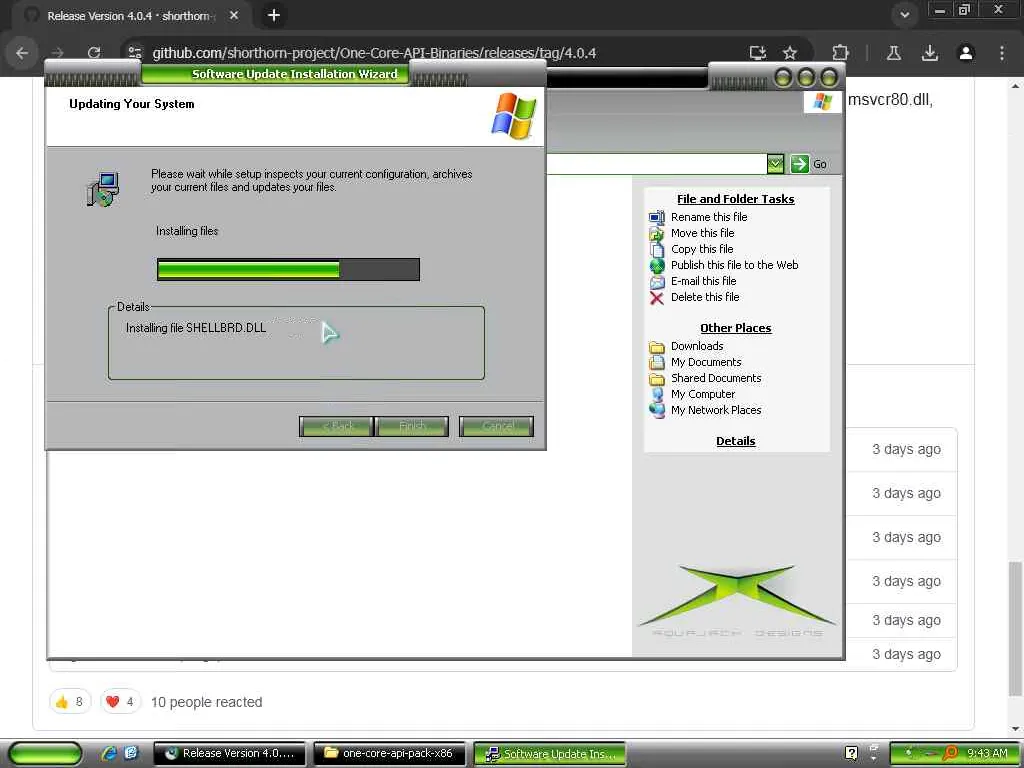Click the Software Update Installation Wizard title bar
Image resolution: width=1024 pixels, height=768 pixels.
[x=295, y=74]
